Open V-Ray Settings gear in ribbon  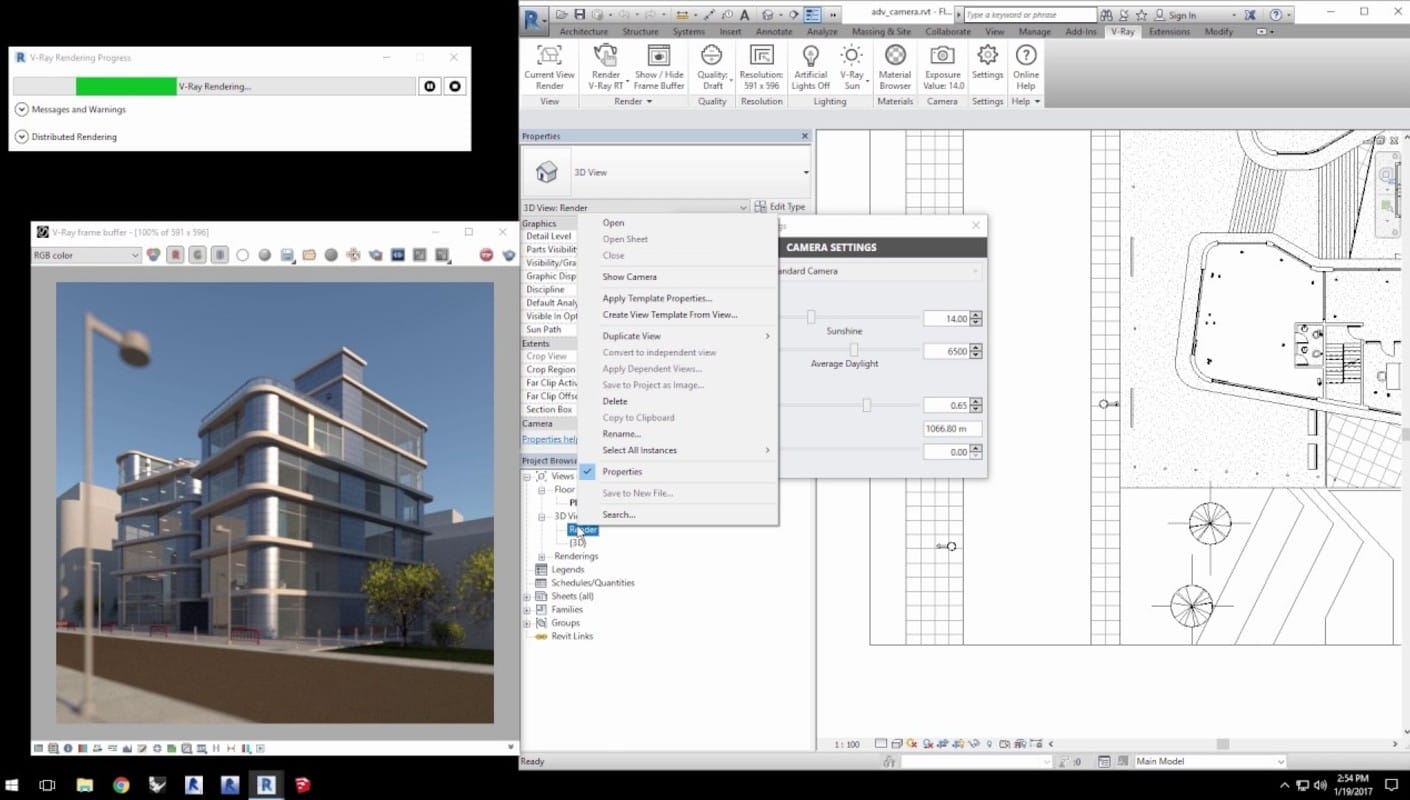point(987,56)
